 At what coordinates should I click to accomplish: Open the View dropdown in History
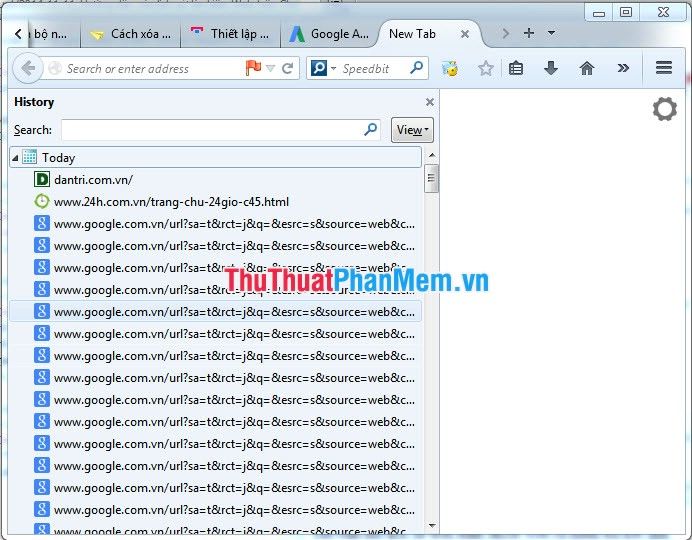click(412, 130)
